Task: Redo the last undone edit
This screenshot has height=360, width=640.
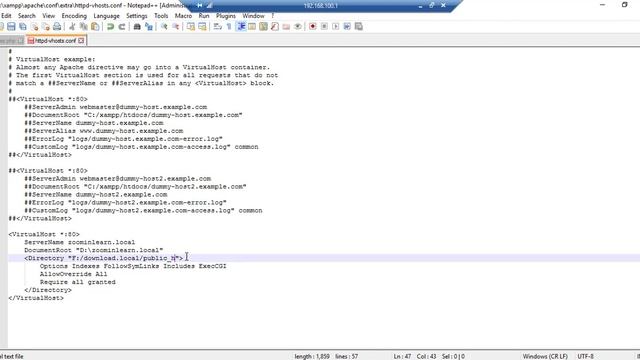Action: tap(122, 27)
